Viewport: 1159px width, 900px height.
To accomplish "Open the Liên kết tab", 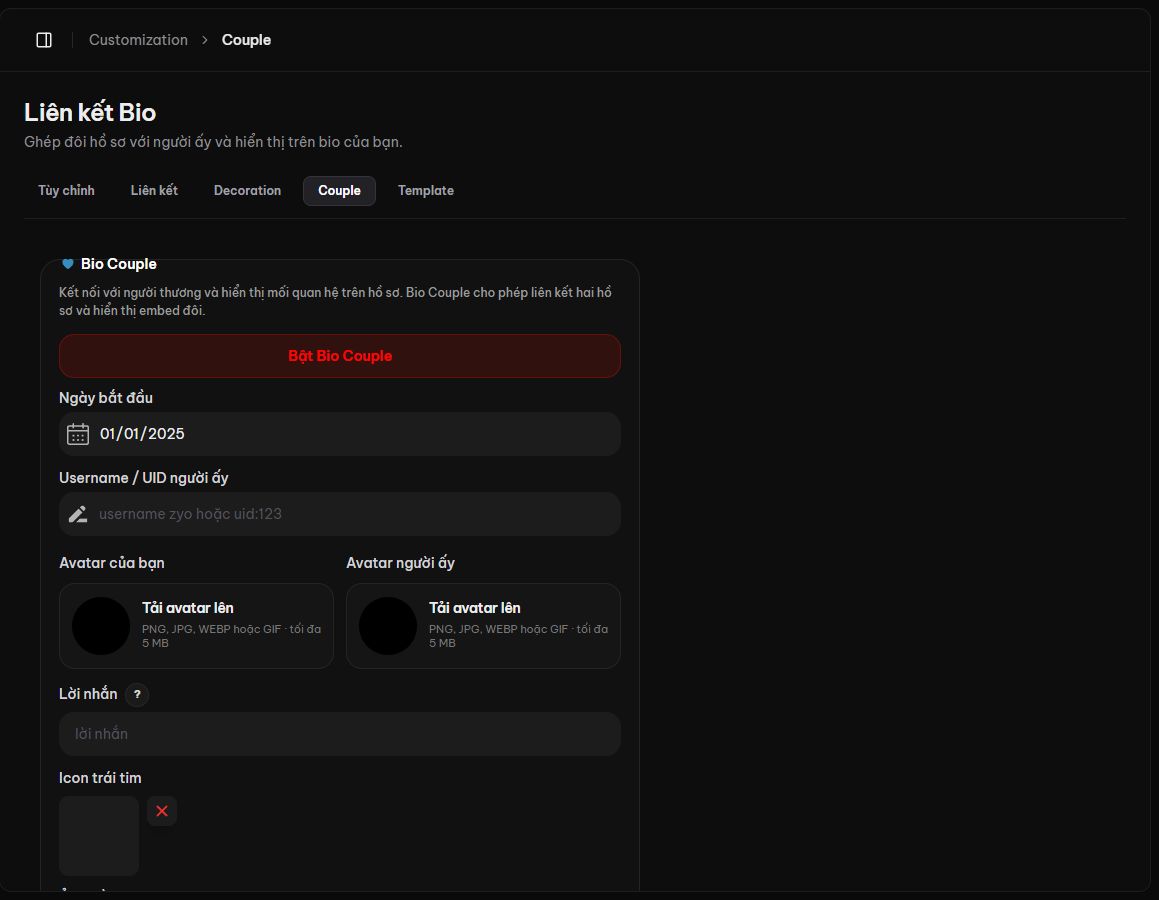I will pos(154,191).
